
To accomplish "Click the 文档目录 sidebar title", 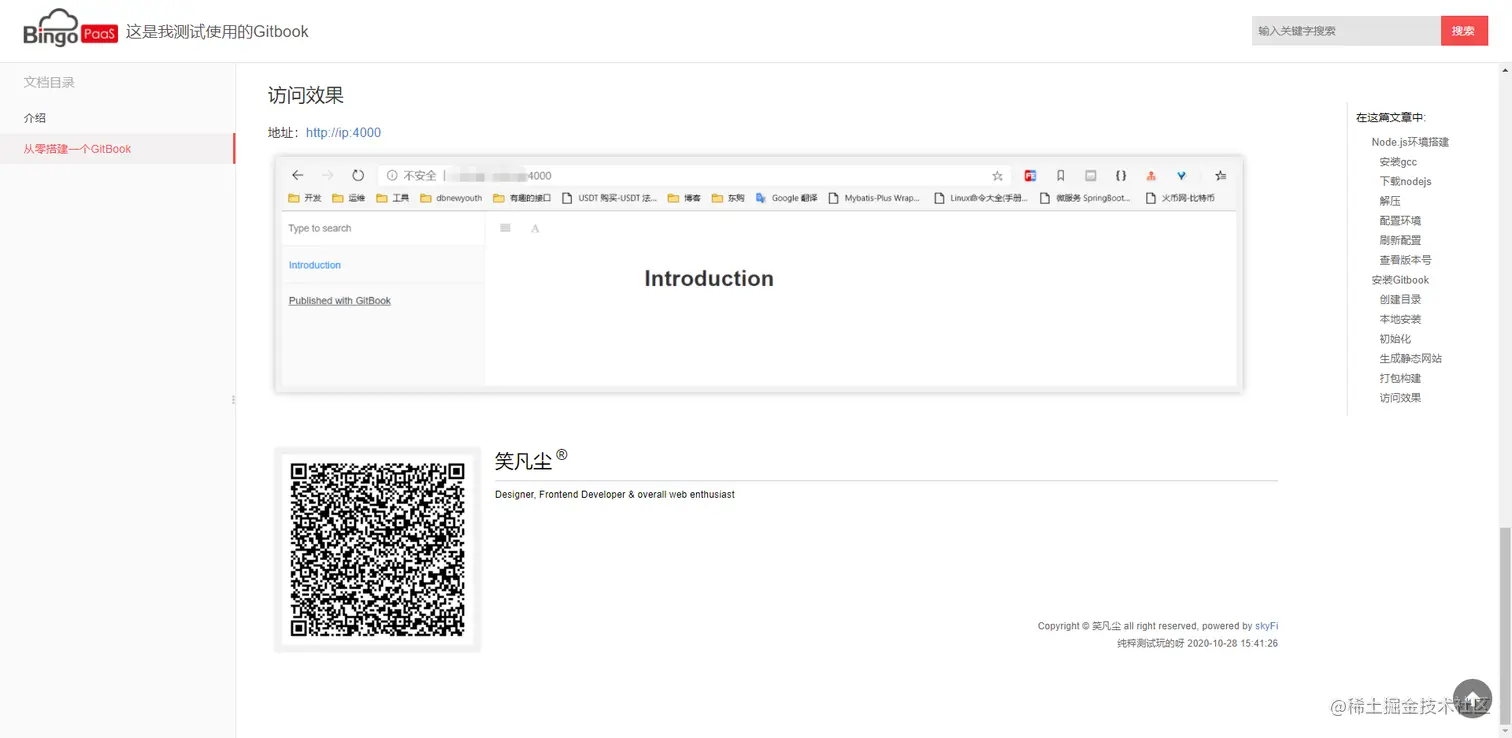I will click(x=50, y=82).
